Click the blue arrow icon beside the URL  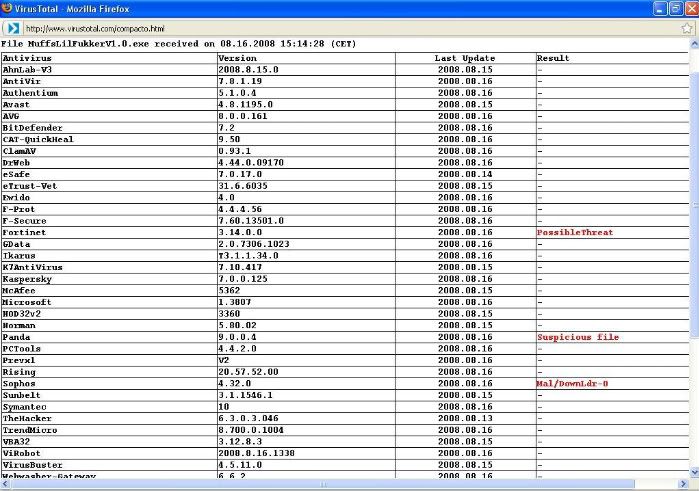(x=12, y=28)
